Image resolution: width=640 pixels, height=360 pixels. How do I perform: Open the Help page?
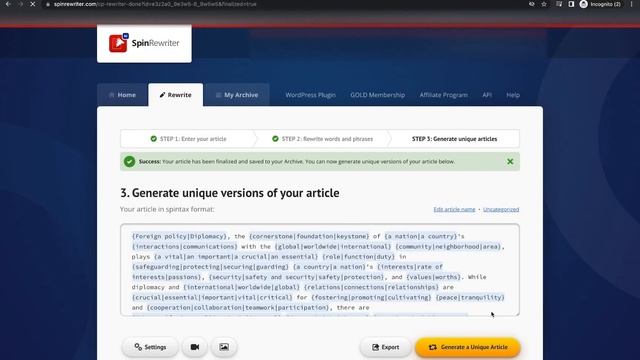[x=513, y=95]
